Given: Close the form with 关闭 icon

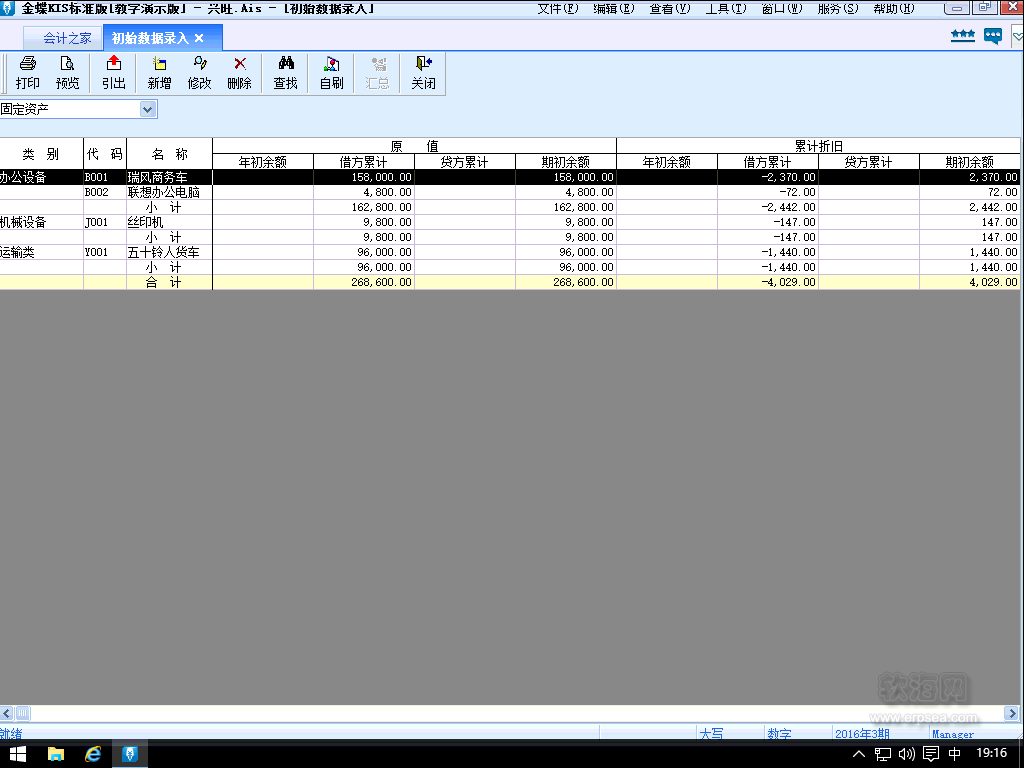Looking at the screenshot, I should click(x=423, y=72).
